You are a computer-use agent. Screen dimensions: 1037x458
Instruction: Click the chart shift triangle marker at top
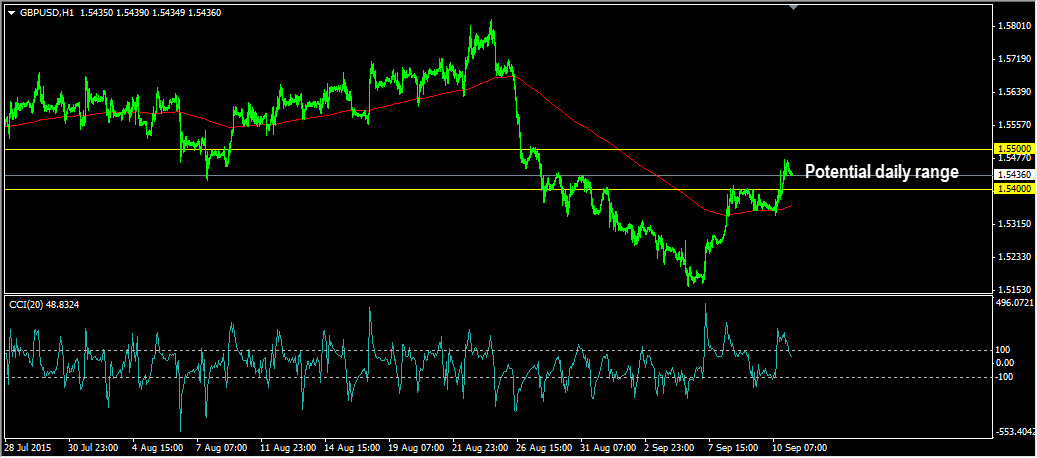[794, 7]
